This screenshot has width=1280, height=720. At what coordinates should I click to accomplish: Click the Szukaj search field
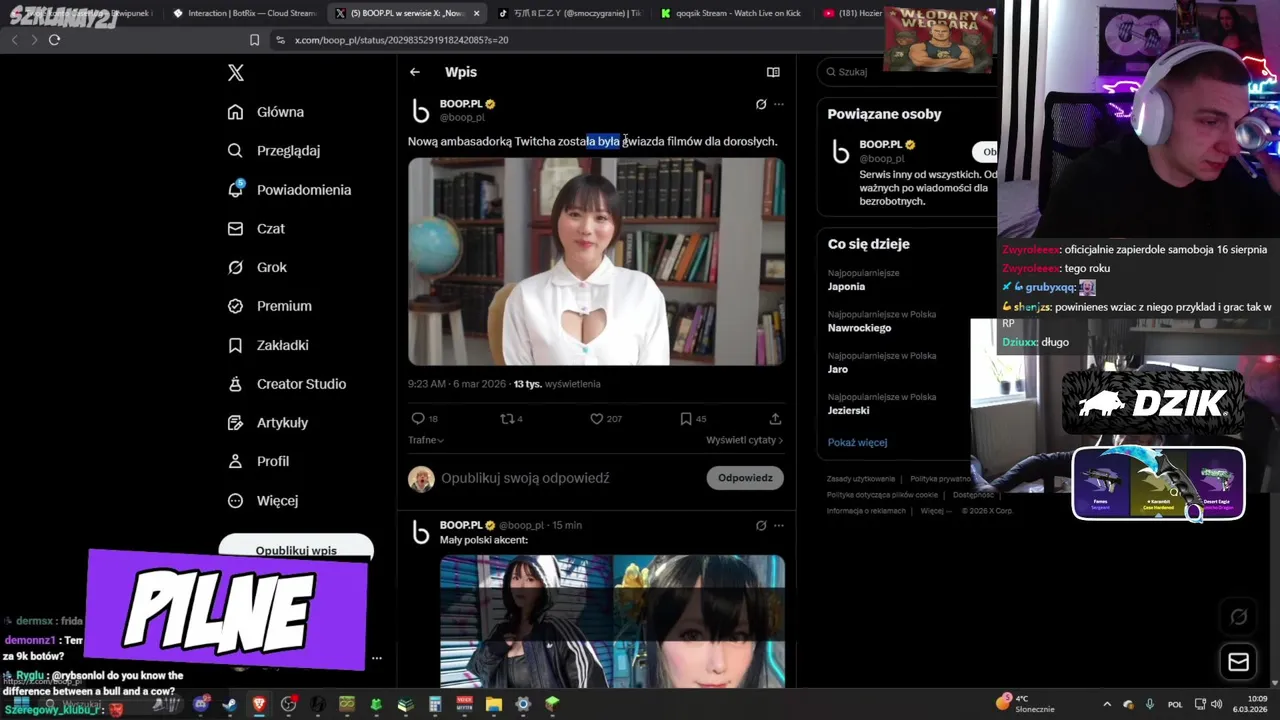(x=908, y=72)
